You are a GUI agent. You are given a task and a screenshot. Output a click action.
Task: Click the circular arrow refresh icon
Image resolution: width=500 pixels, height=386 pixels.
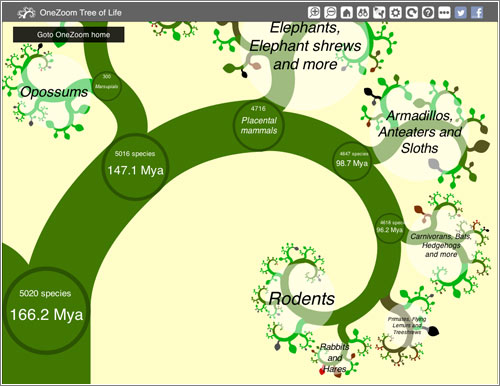point(412,13)
